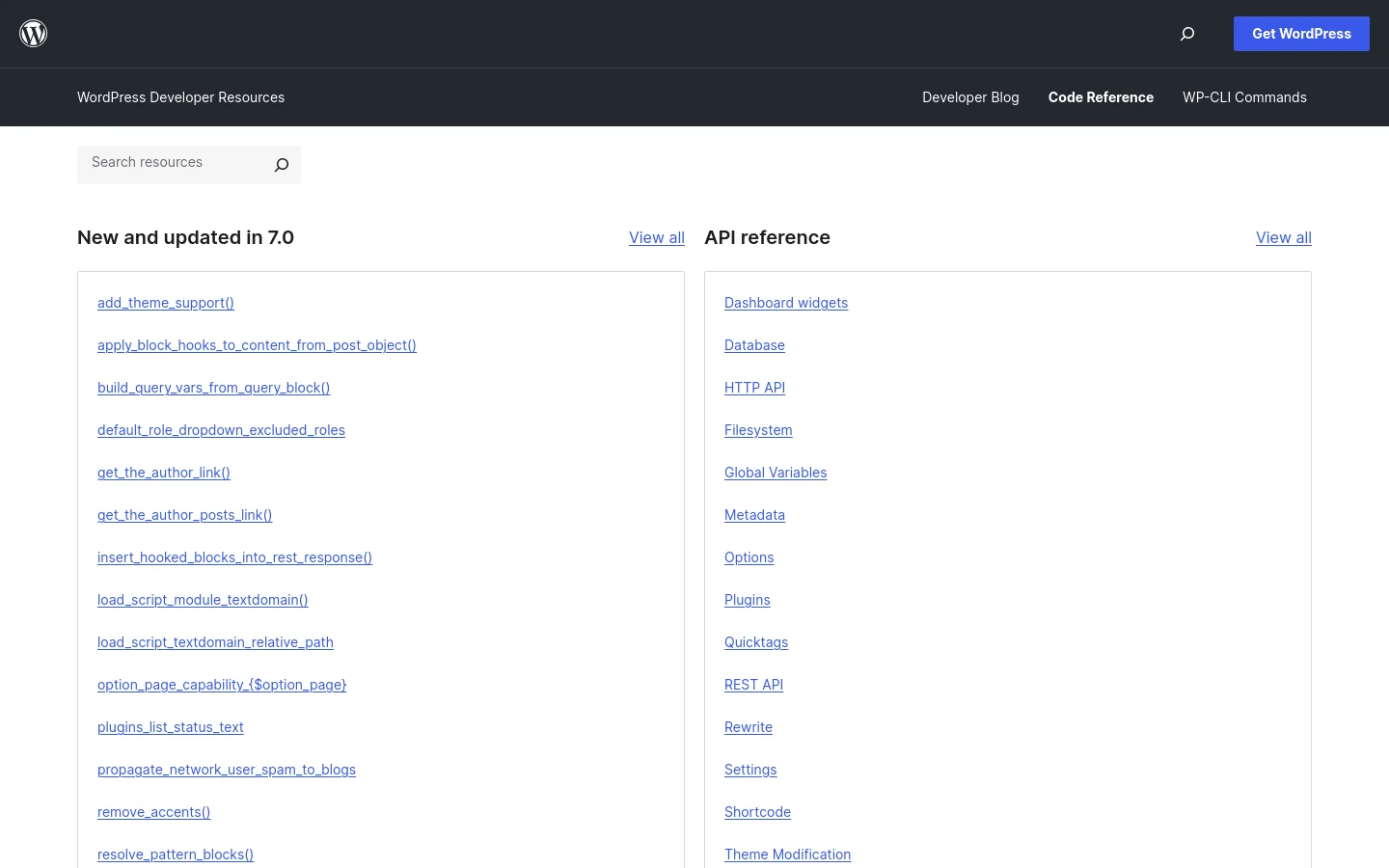
Task: Submit the Search resources magnifier button
Action: point(282,165)
